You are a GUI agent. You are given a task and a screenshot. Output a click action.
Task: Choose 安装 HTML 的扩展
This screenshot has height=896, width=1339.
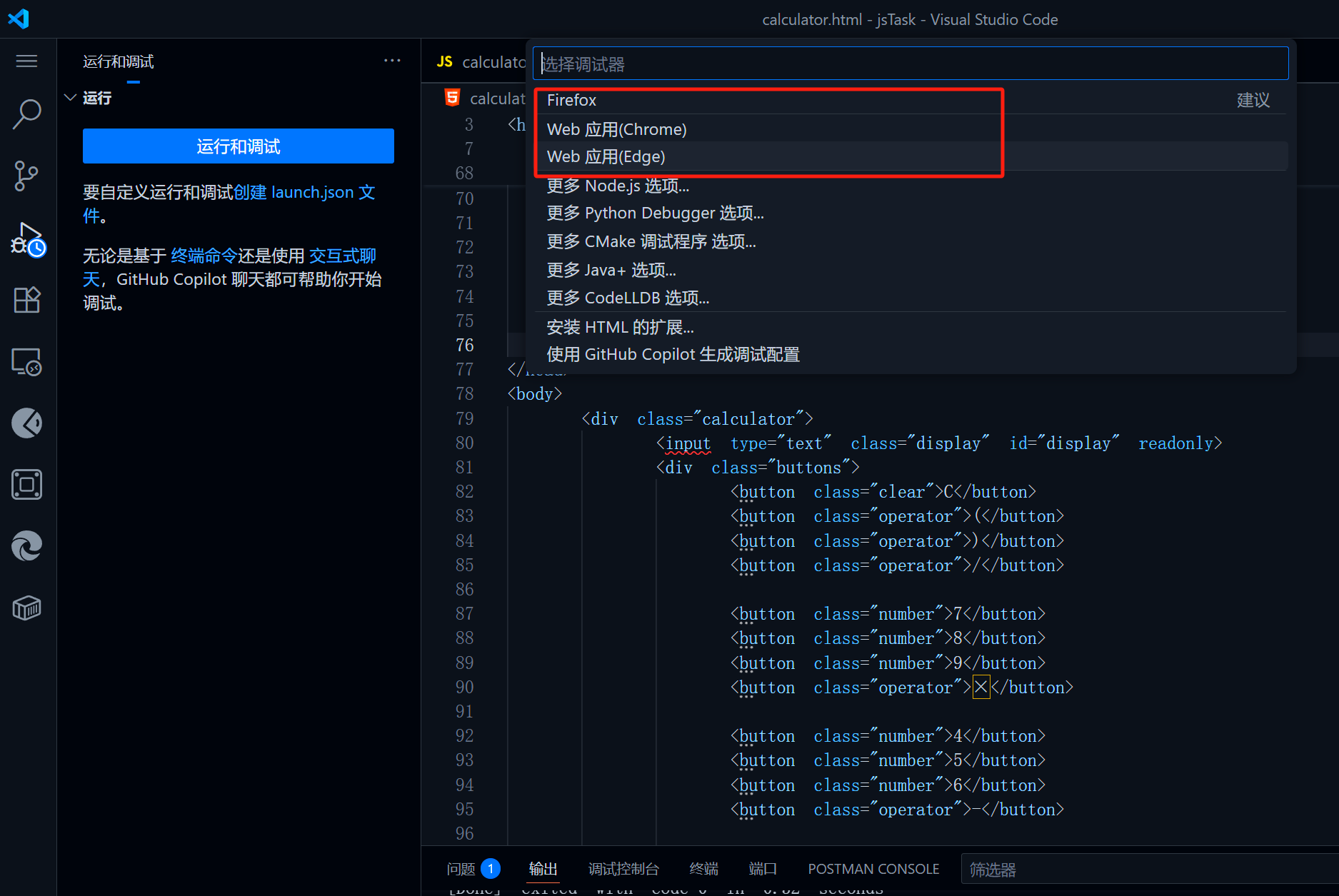pyautogui.click(x=911, y=327)
